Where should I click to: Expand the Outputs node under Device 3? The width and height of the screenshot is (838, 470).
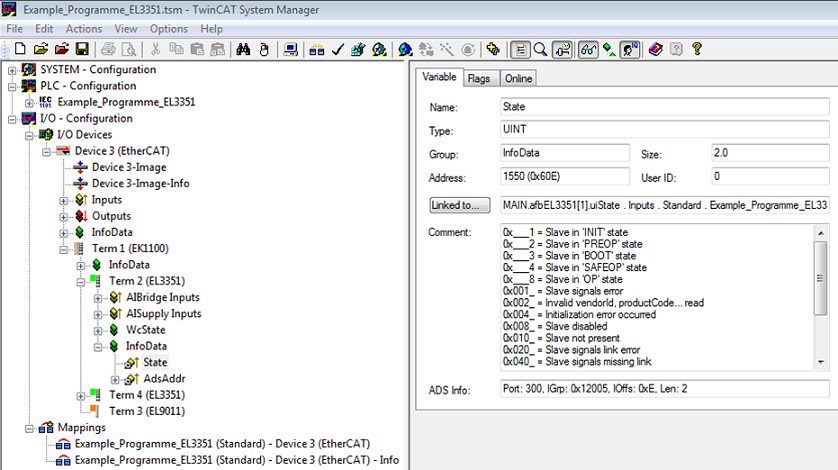point(64,217)
